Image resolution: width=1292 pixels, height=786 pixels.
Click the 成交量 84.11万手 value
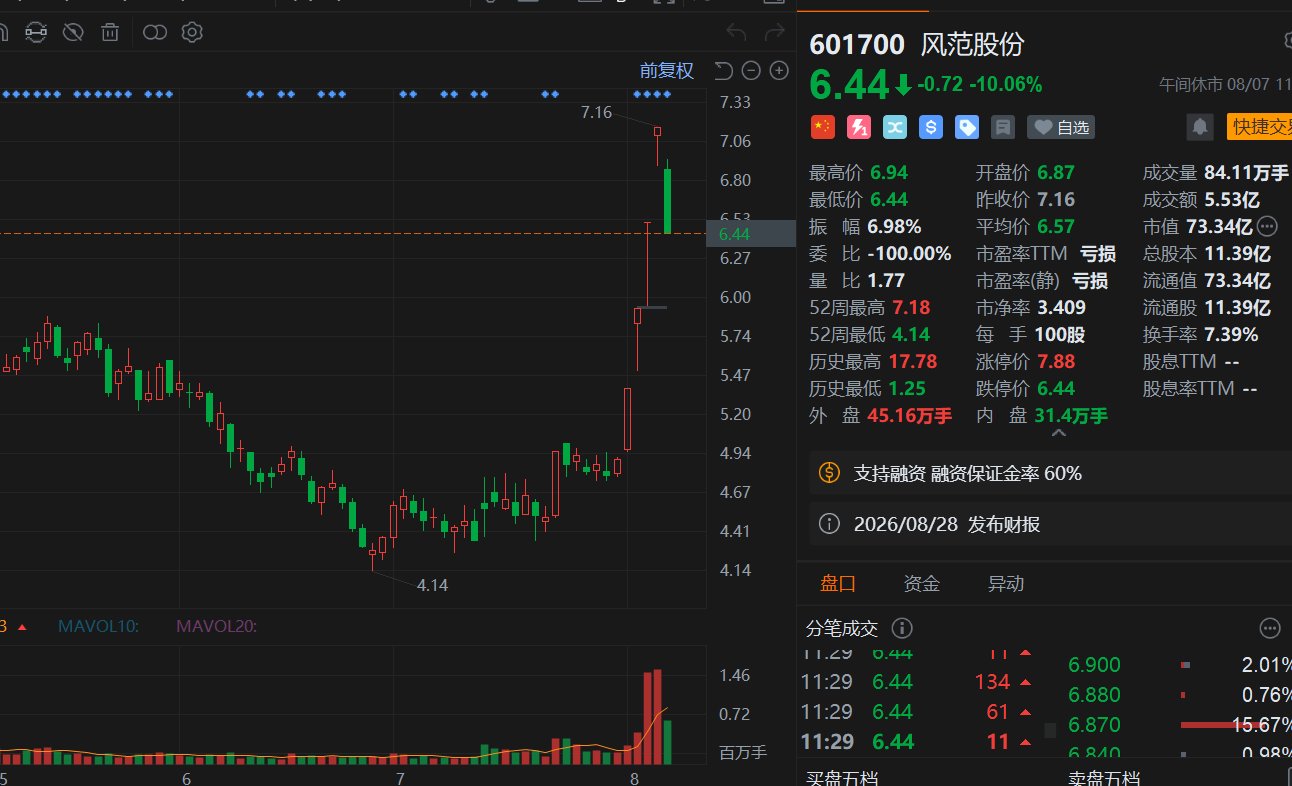tap(1247, 172)
